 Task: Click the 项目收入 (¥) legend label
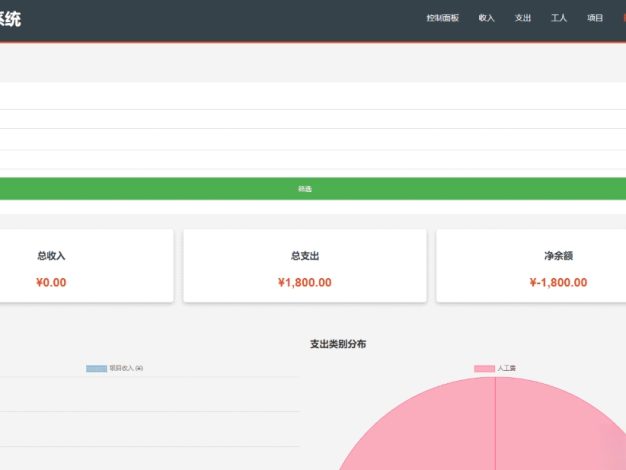coord(126,368)
